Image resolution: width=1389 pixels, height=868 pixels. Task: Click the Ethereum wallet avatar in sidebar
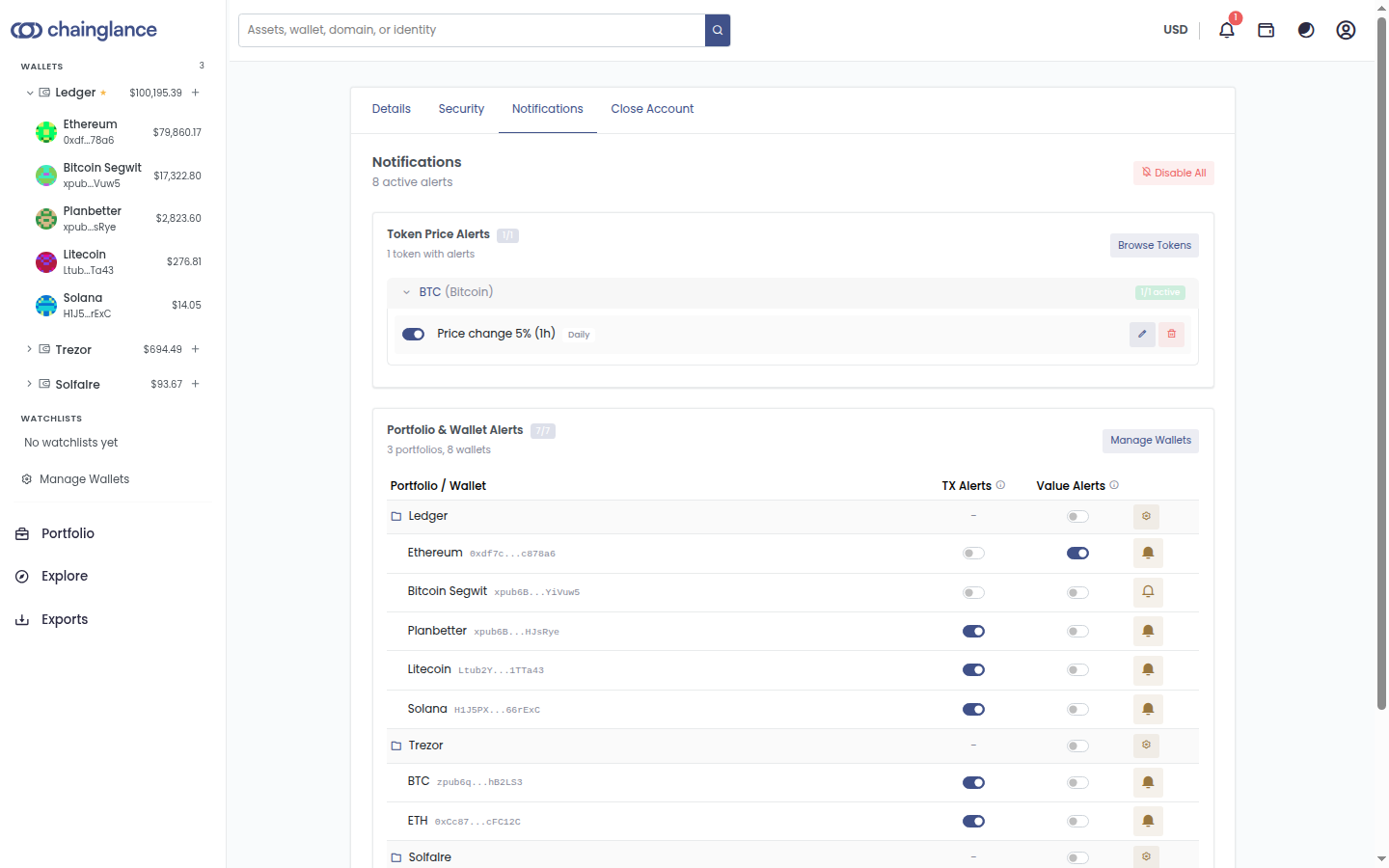[46, 132]
